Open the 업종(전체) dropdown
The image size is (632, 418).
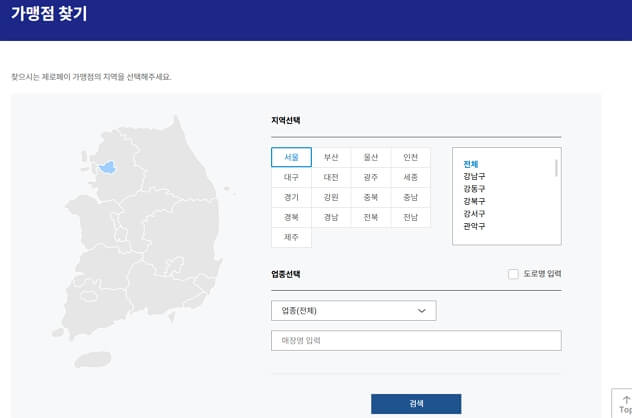pos(353,311)
